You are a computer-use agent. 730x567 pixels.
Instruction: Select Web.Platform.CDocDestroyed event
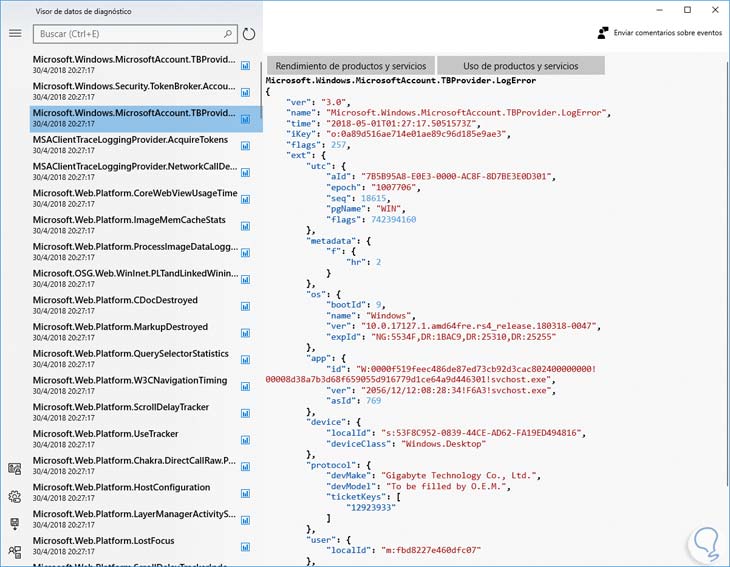[x=146, y=305]
